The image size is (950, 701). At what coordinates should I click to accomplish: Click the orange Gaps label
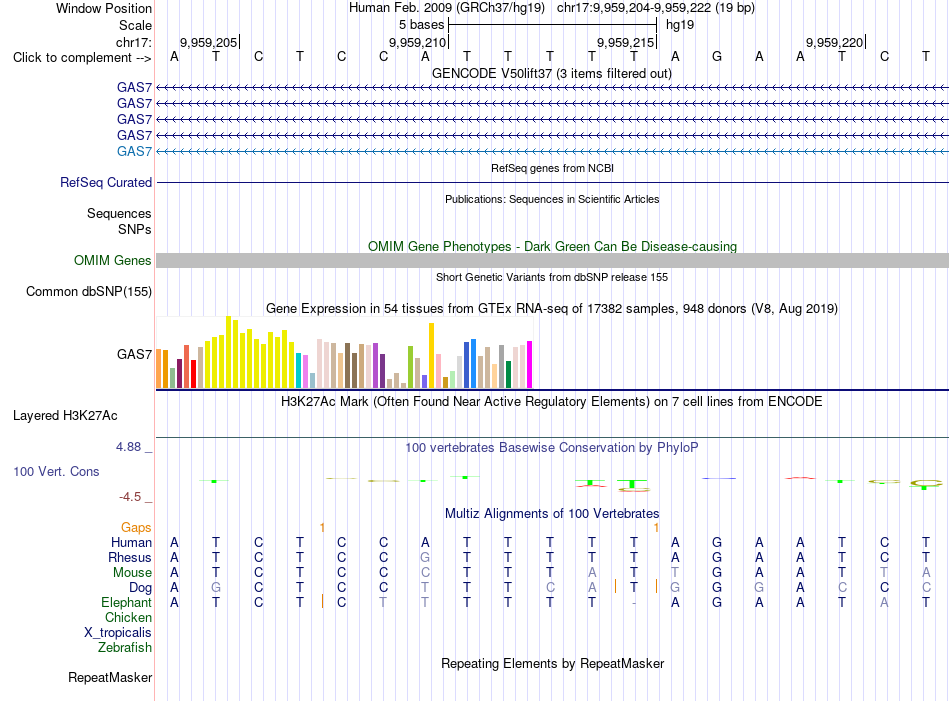coord(136,527)
